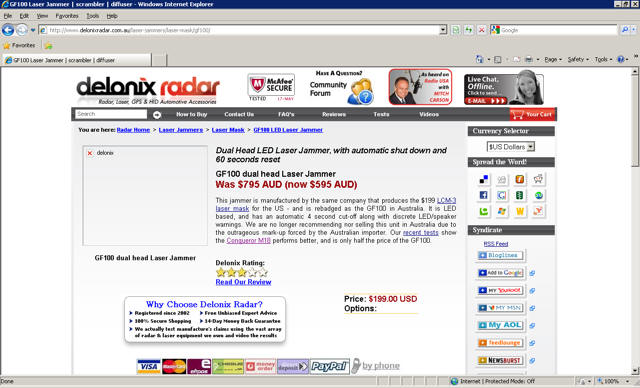Share on StumbleUpon icon
This screenshot has height=388, width=640.
538,195
